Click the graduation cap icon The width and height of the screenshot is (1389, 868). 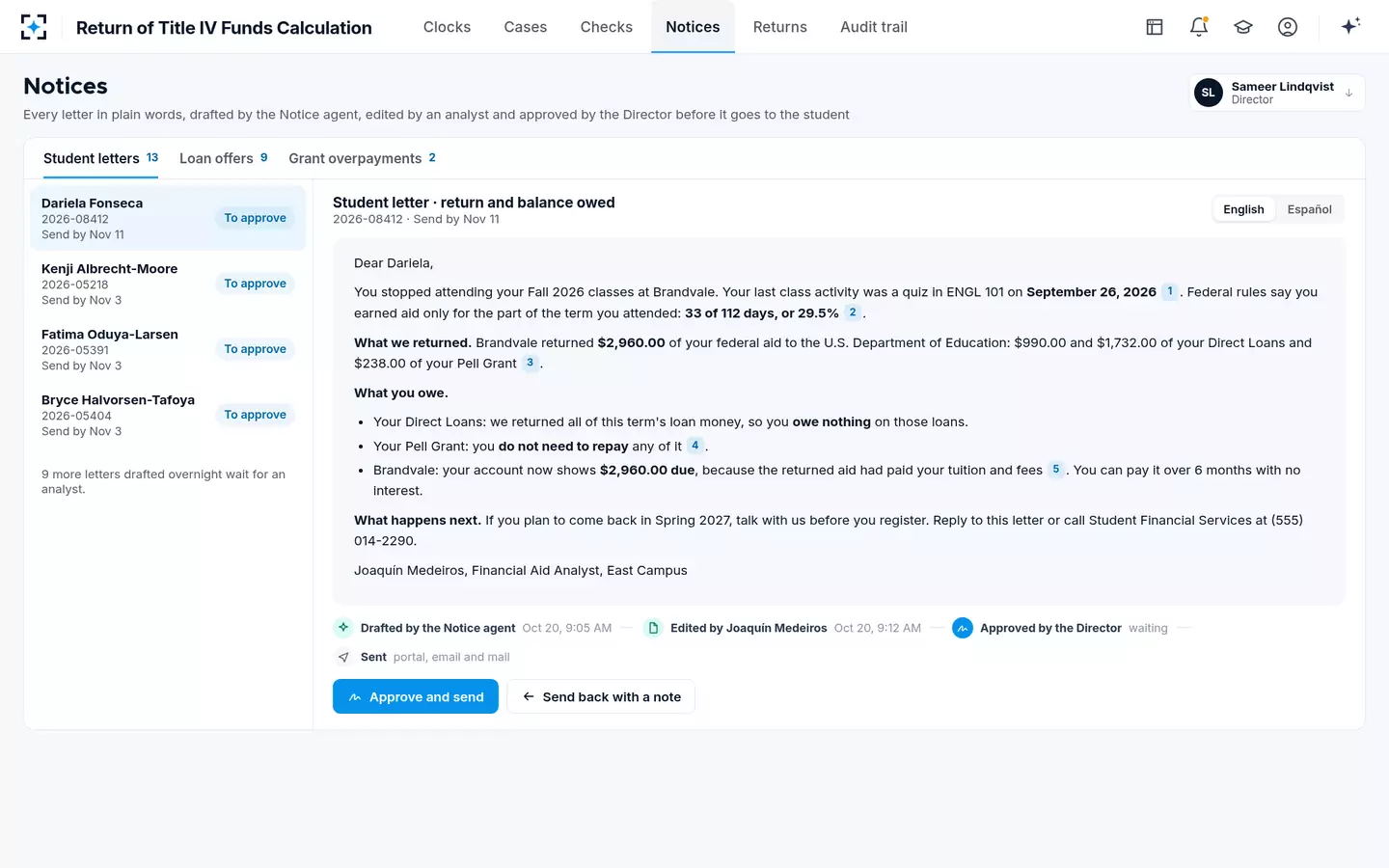tap(1243, 27)
